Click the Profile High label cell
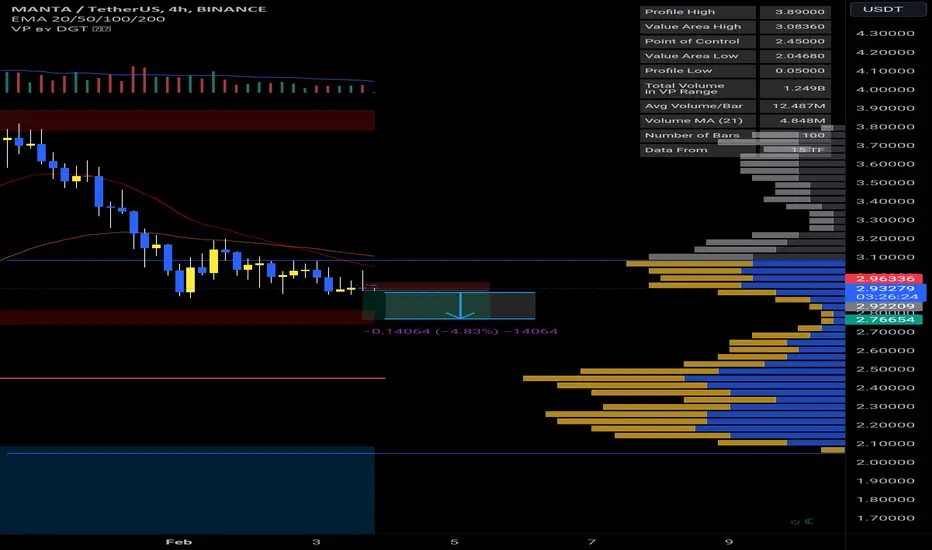 click(x=698, y=12)
